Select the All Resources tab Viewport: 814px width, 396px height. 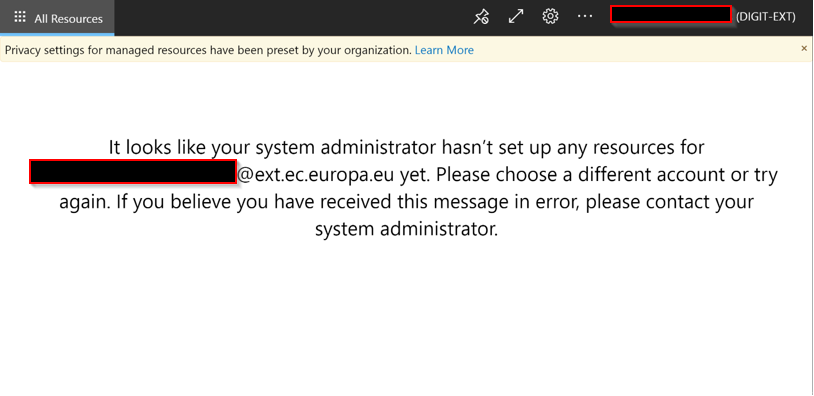pyautogui.click(x=57, y=18)
